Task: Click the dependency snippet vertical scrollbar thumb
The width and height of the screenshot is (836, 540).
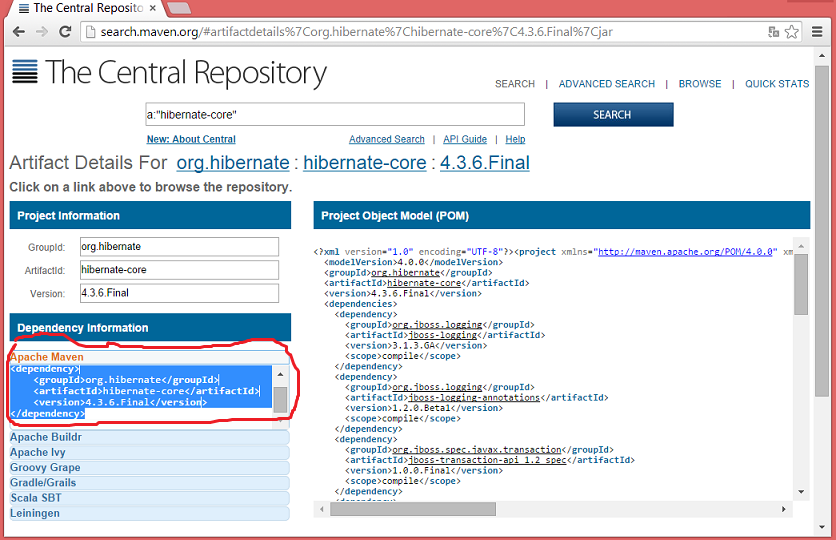Action: [280, 400]
